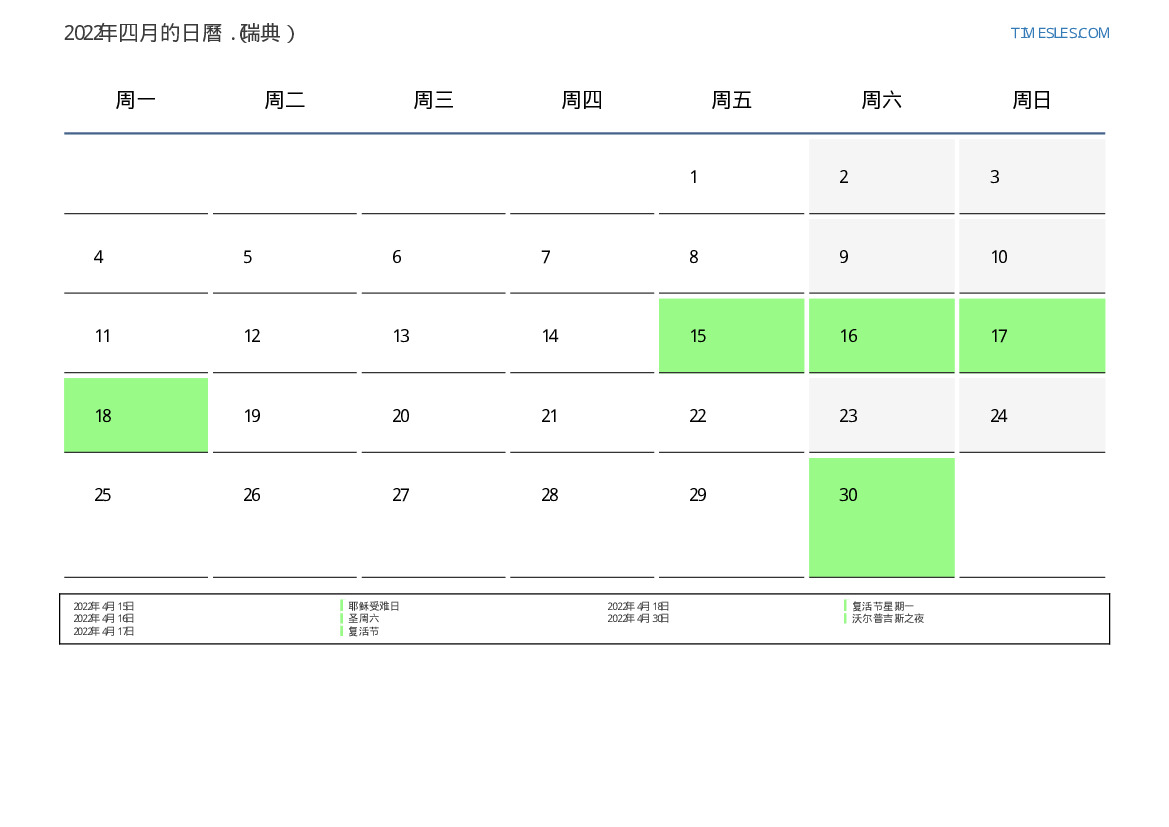Click the 耶稣受难日 legend entry
This screenshot has height=827, width=1169.
(373, 606)
